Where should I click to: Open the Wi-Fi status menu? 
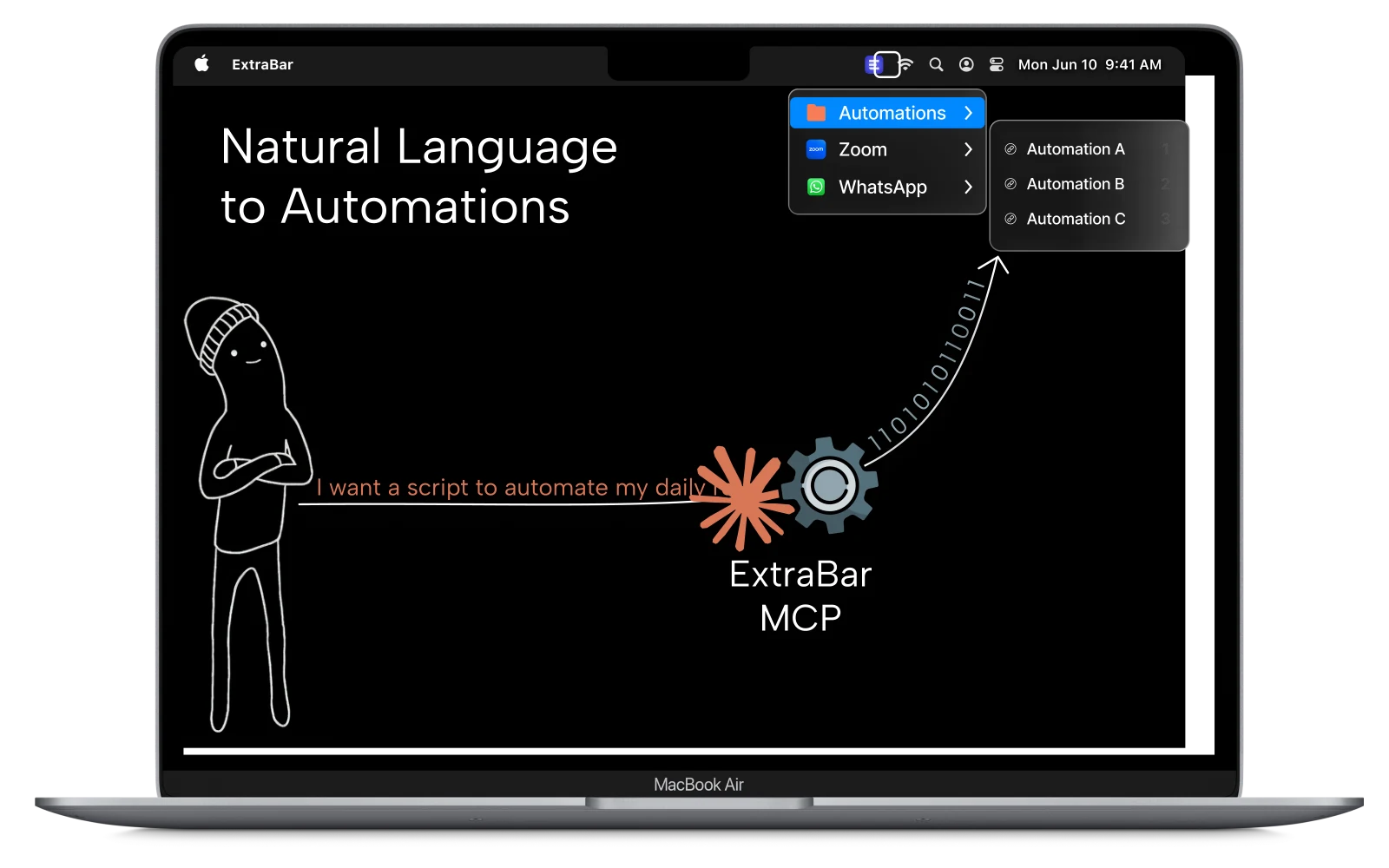(905, 64)
